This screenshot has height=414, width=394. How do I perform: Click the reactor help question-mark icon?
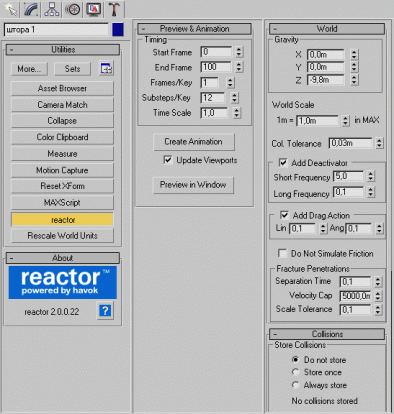(105, 311)
